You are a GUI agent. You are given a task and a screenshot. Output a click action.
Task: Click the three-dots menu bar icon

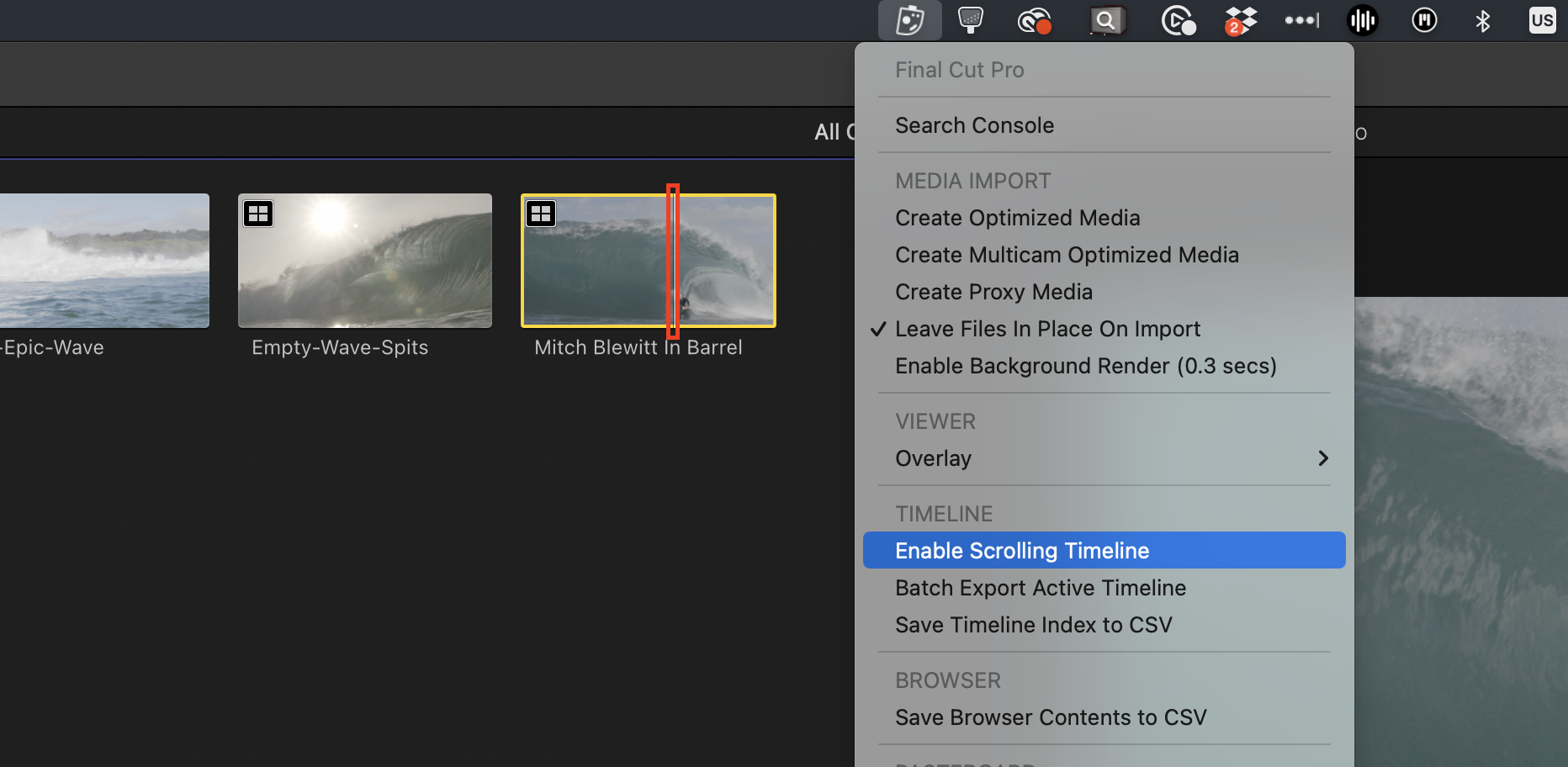point(1302,20)
